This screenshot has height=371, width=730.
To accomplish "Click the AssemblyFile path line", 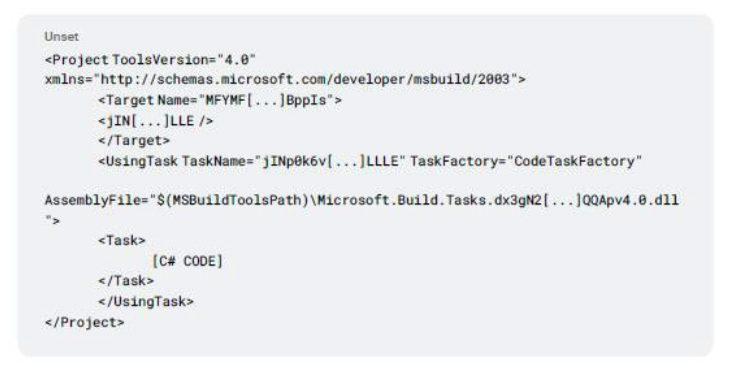I will click(362, 200).
